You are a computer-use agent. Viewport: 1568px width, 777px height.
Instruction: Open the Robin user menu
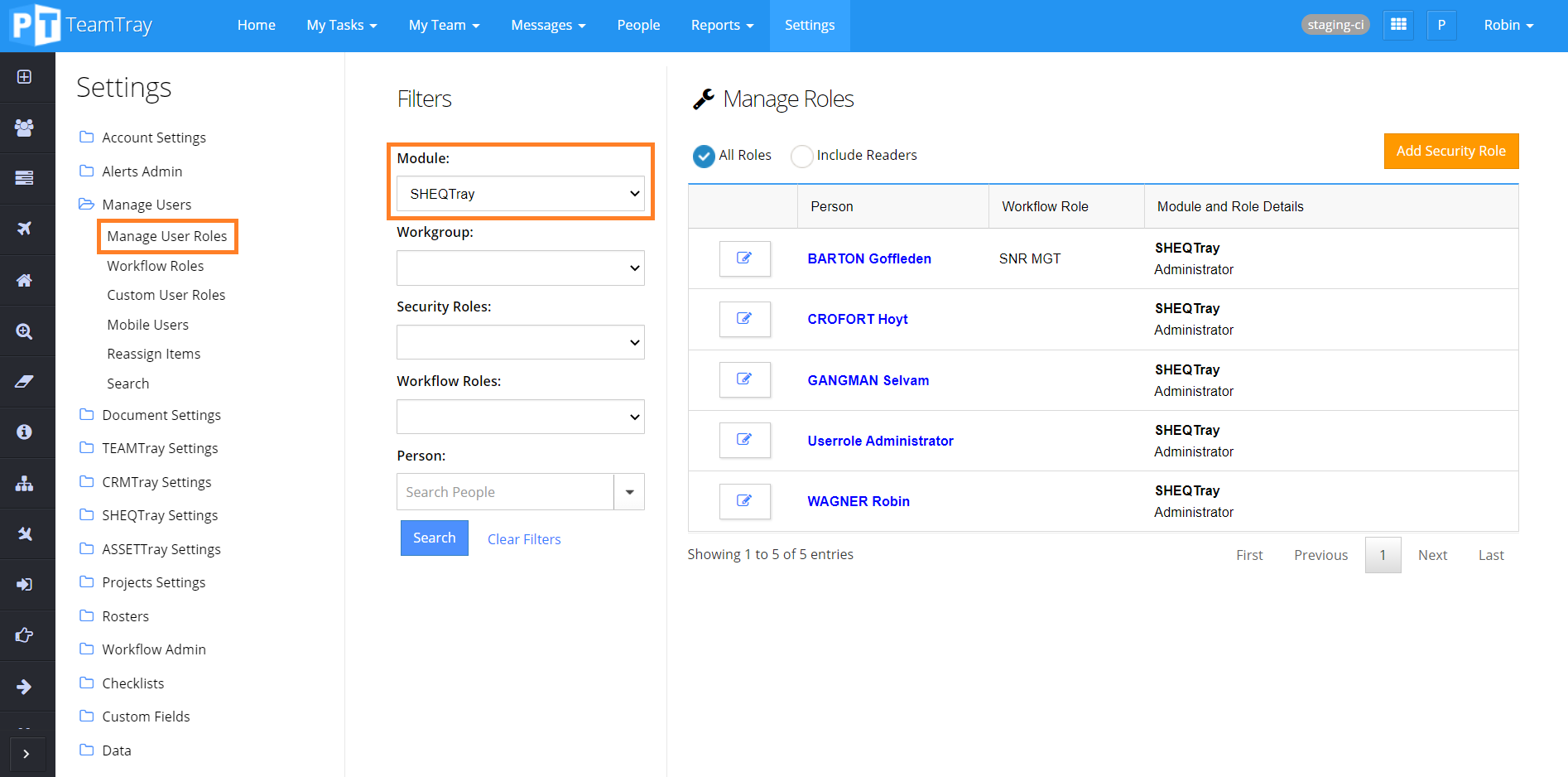(1508, 25)
